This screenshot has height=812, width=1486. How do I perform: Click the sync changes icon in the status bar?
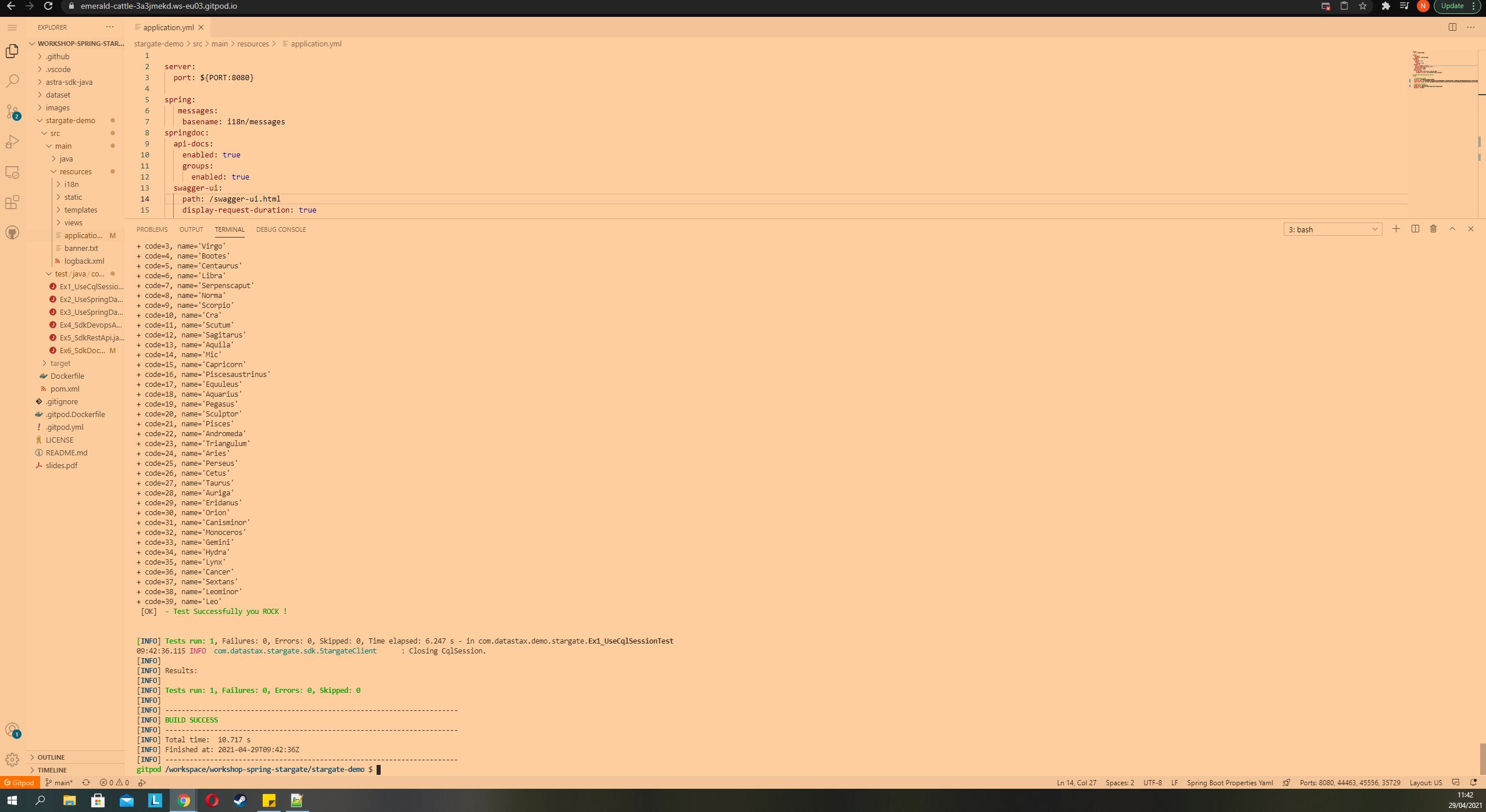point(86,782)
